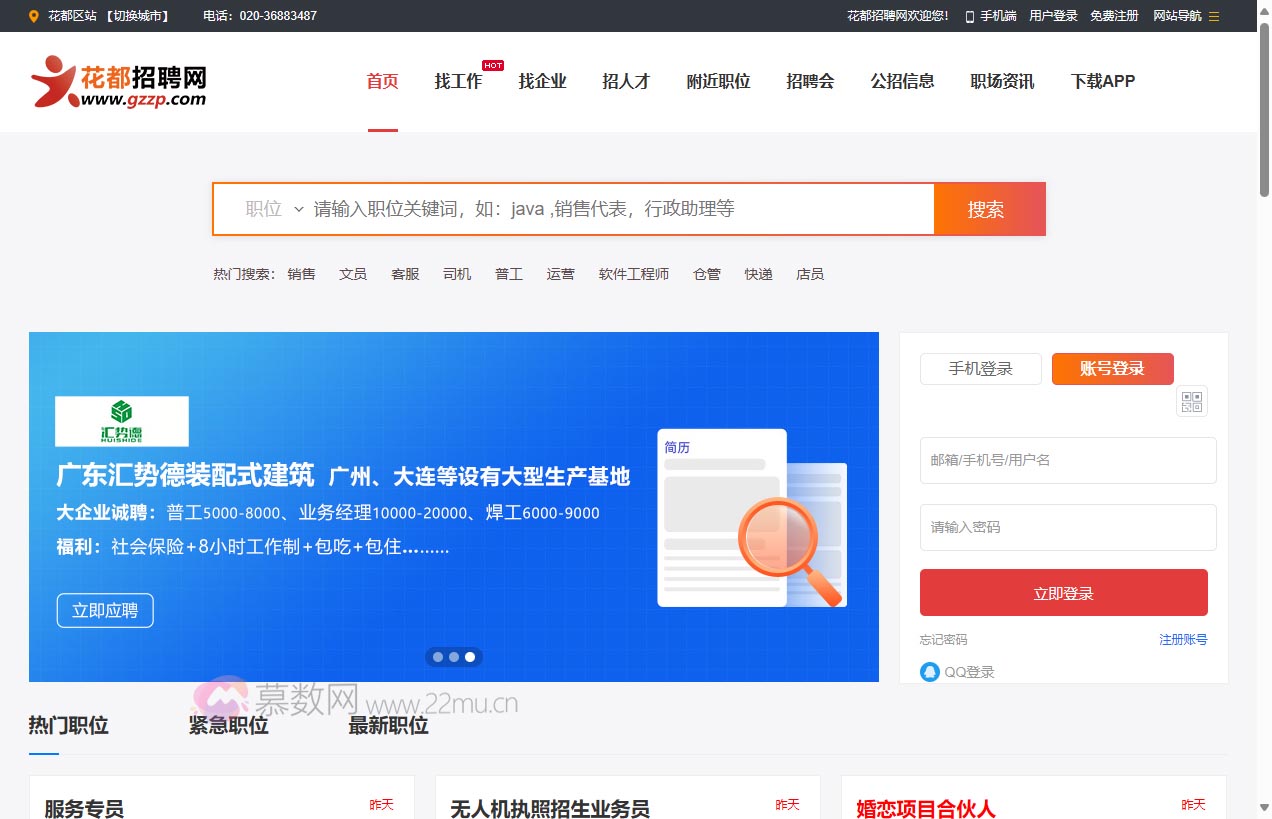Click the 搜索 search button
The height and width of the screenshot is (819, 1272).
(988, 209)
